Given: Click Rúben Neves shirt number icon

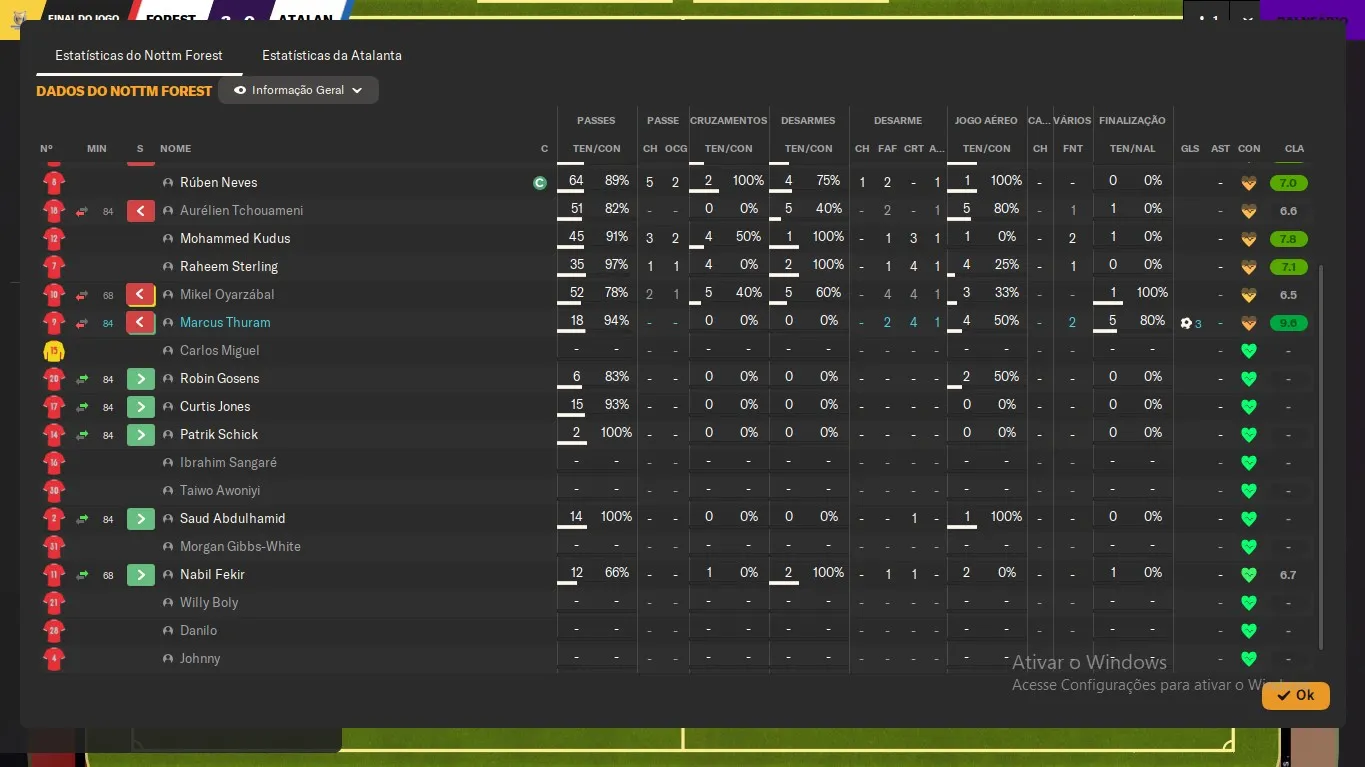Looking at the screenshot, I should 54,183.
